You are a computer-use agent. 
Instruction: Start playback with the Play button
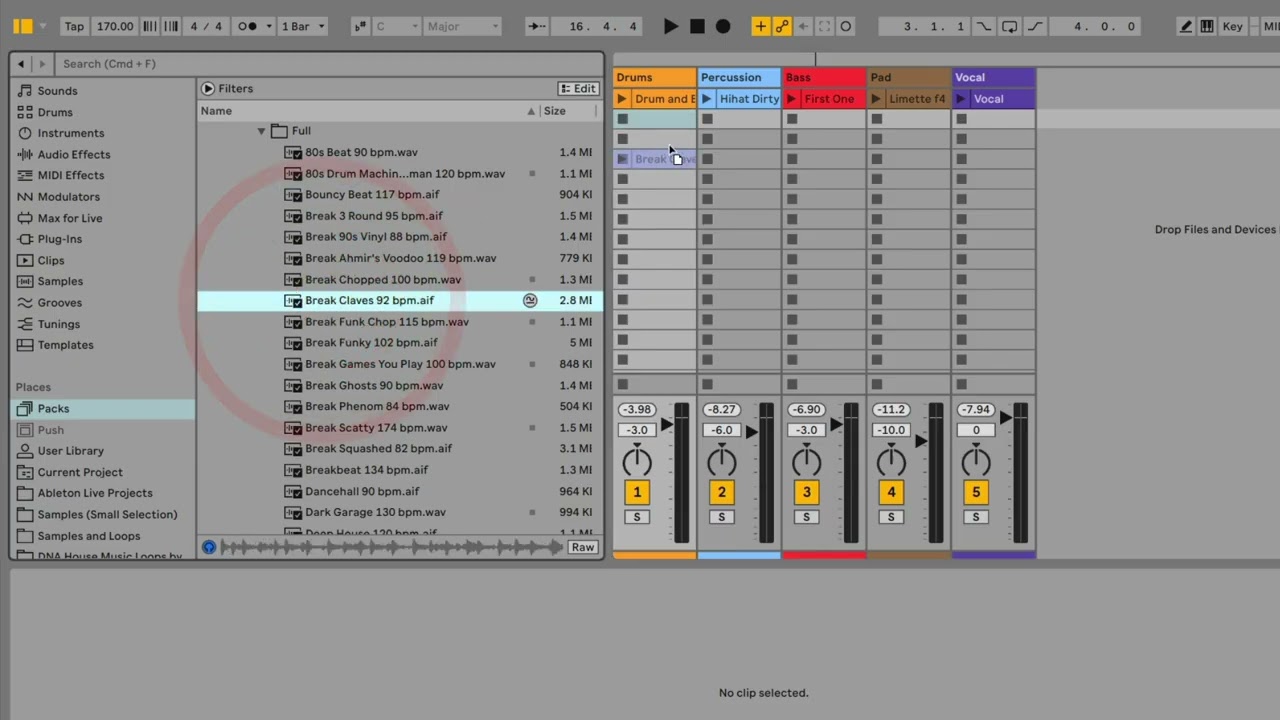tap(671, 26)
